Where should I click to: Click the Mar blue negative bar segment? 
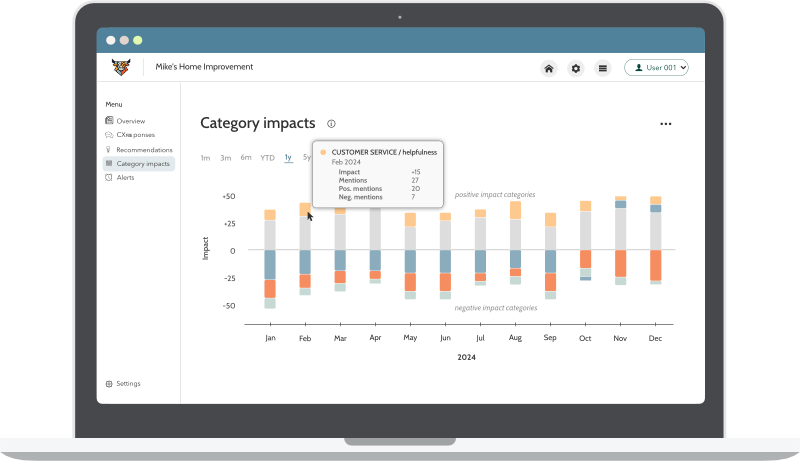pos(340,260)
